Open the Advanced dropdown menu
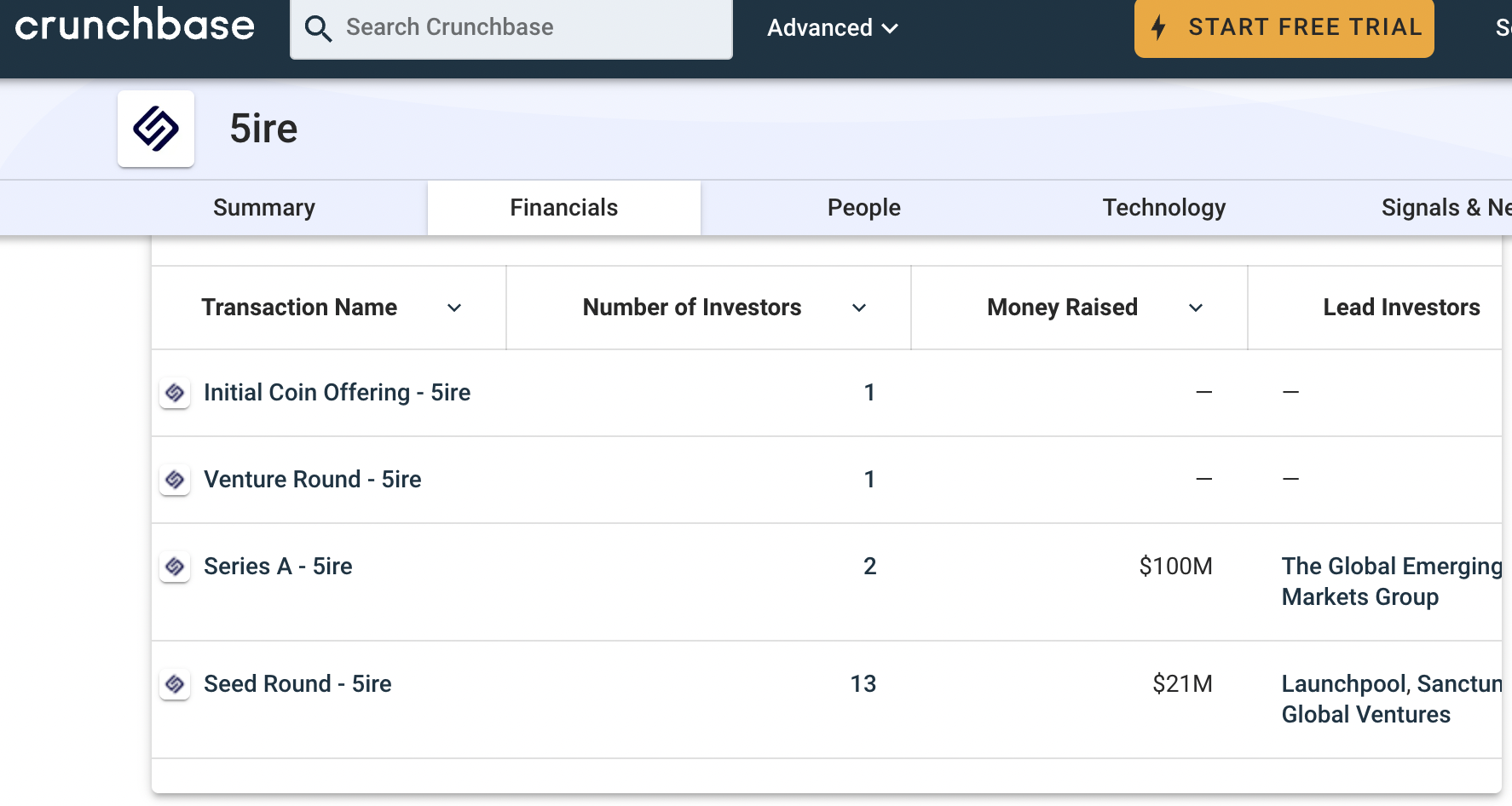1512x806 pixels. pos(833,28)
